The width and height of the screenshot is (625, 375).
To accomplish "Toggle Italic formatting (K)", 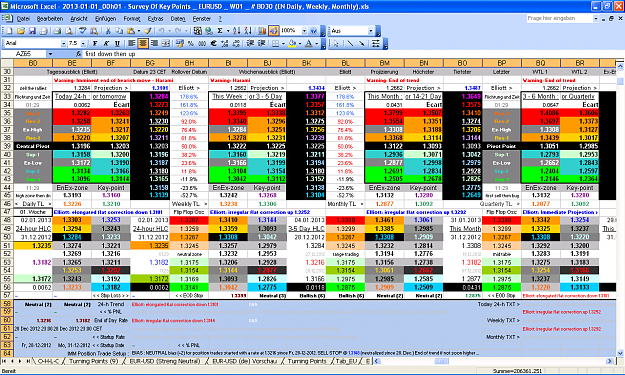I will point(106,43).
